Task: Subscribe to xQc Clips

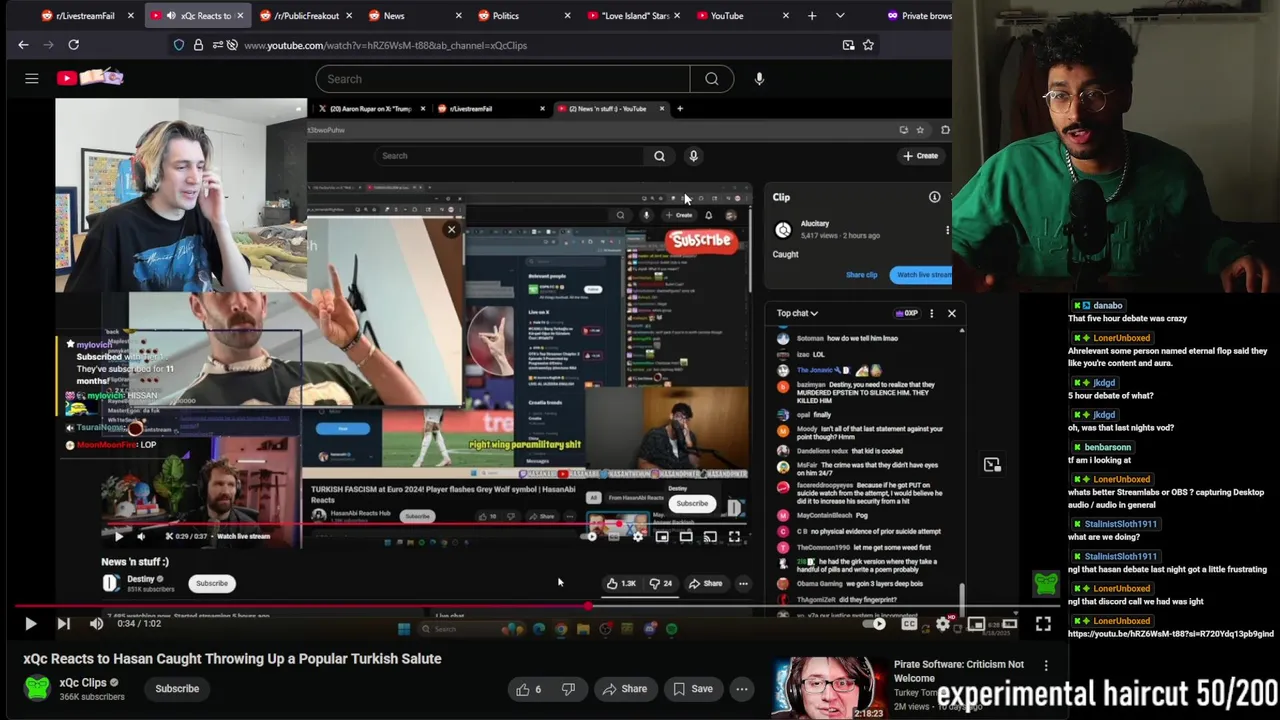Action: coord(177,688)
